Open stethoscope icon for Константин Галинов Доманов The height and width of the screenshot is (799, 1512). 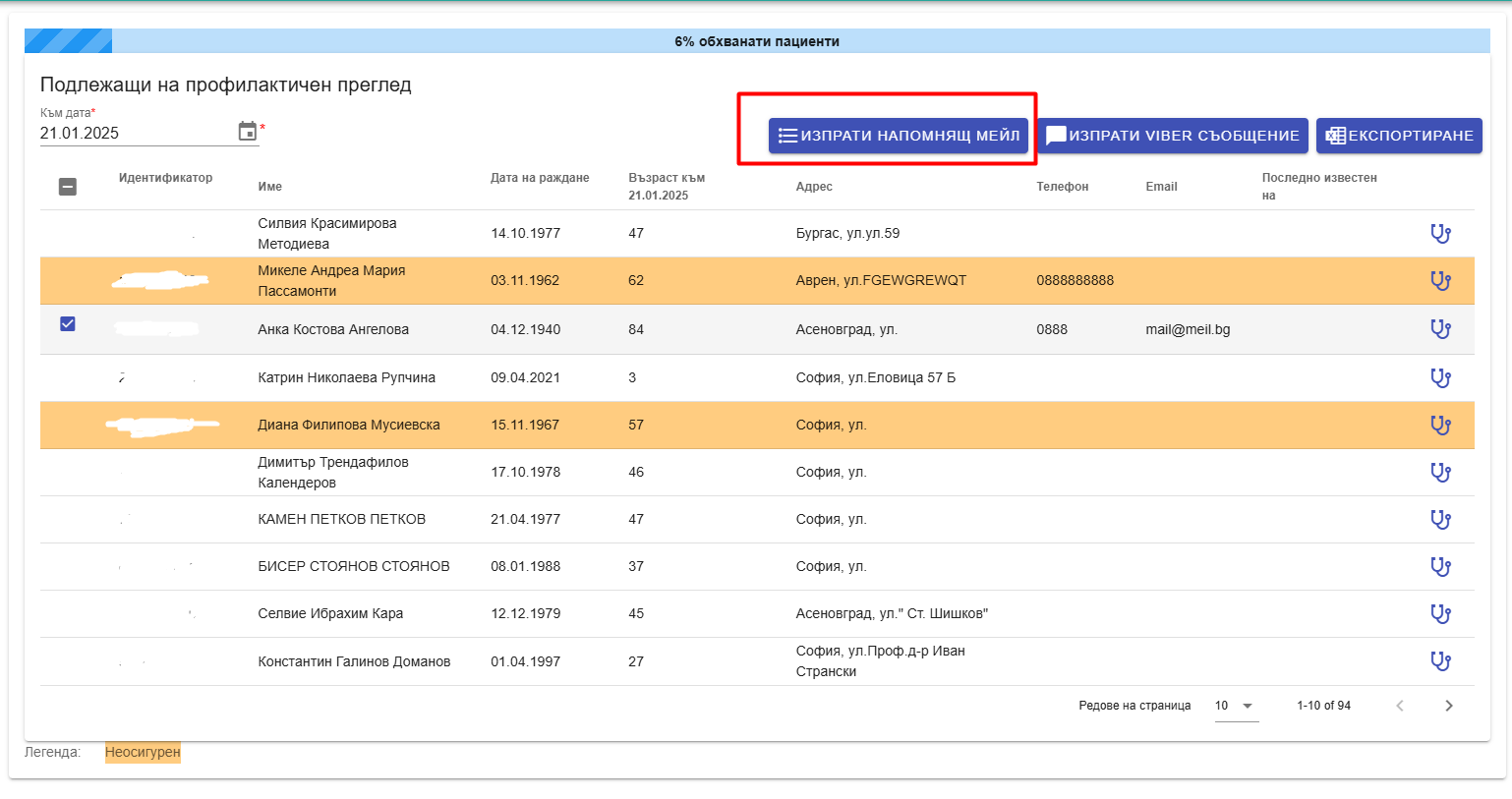[x=1440, y=661]
